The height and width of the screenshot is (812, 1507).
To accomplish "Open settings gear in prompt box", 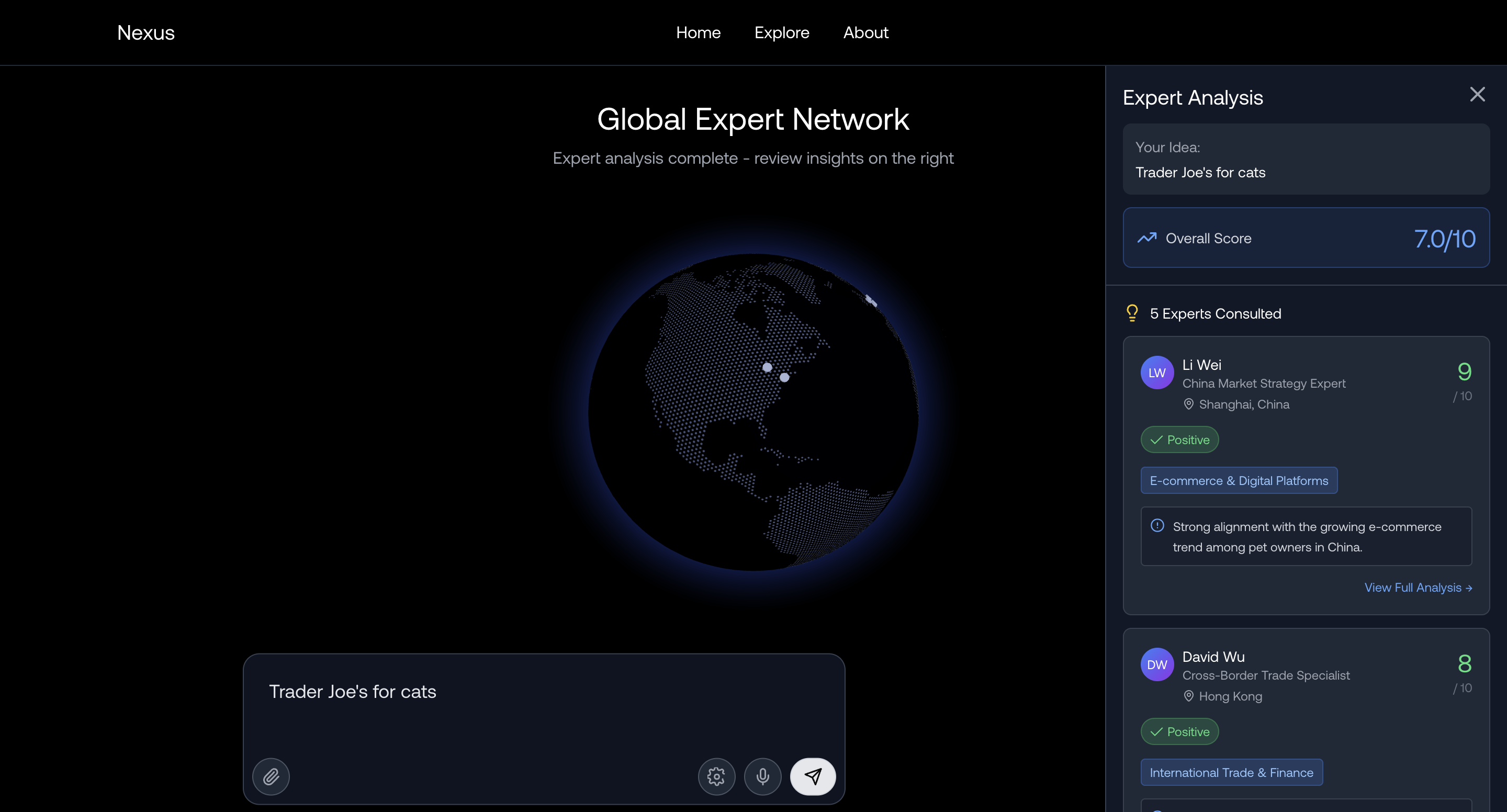I will pyautogui.click(x=716, y=776).
